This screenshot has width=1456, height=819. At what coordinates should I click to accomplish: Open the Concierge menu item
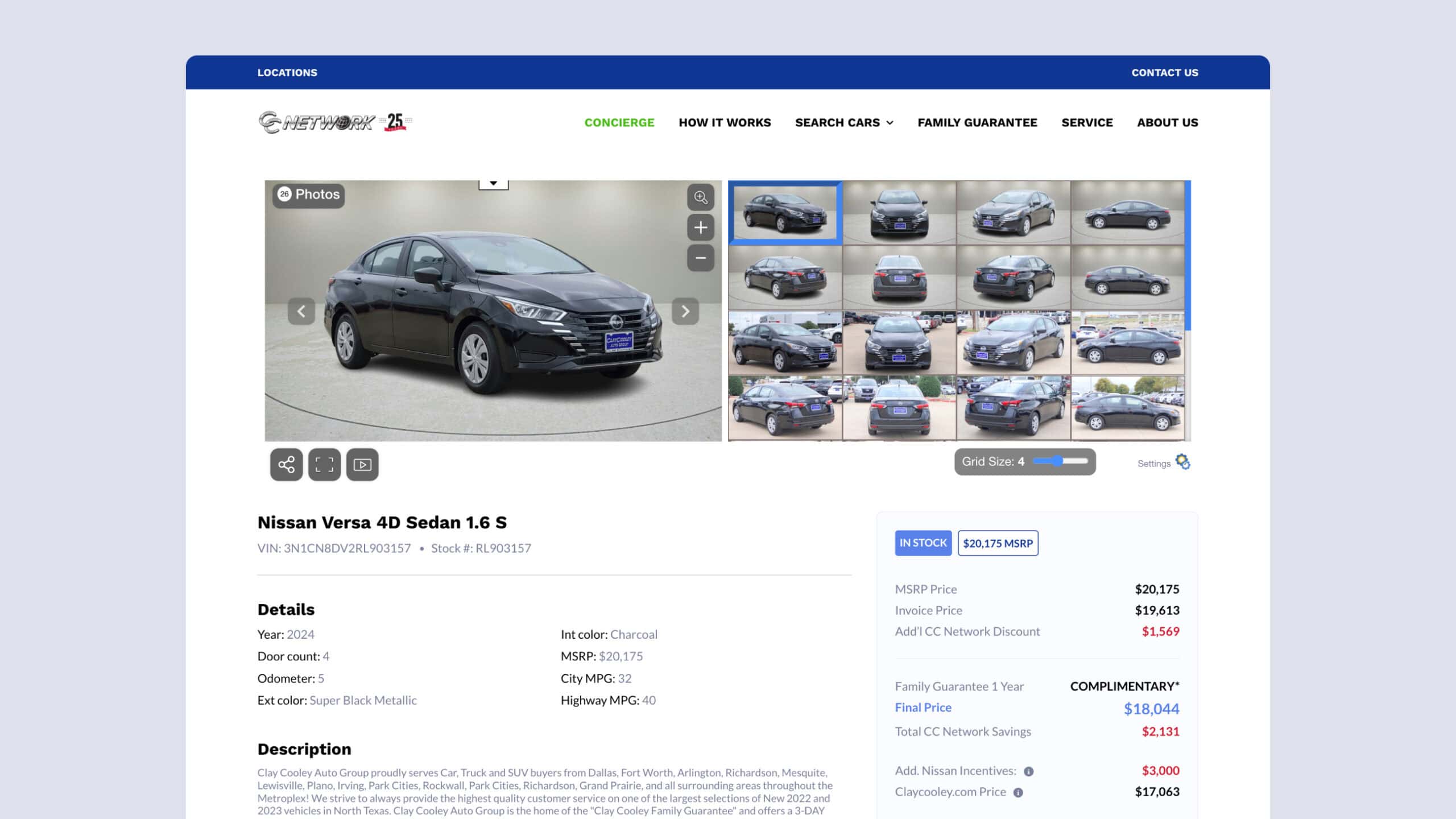click(x=619, y=122)
